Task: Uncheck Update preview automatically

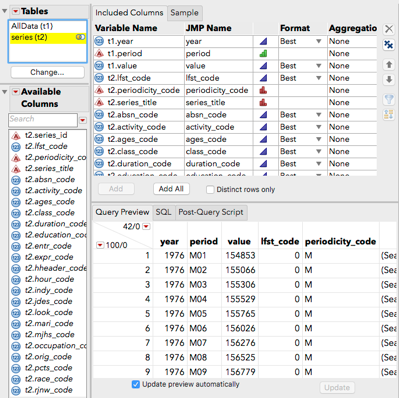Action: (136, 384)
